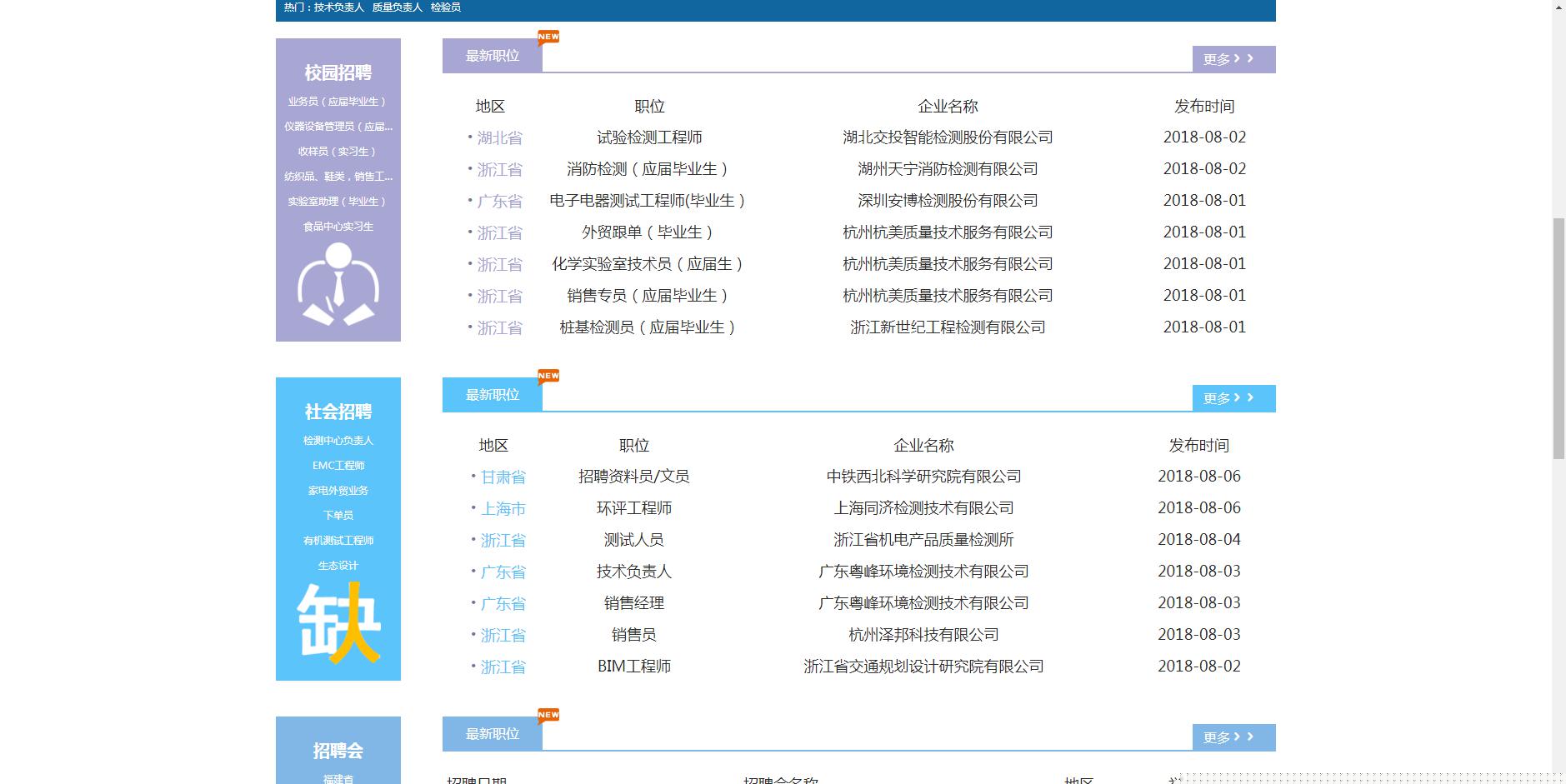Open BIM工程师 job posting
Image resolution: width=1566 pixels, height=784 pixels.
pyautogui.click(x=633, y=667)
